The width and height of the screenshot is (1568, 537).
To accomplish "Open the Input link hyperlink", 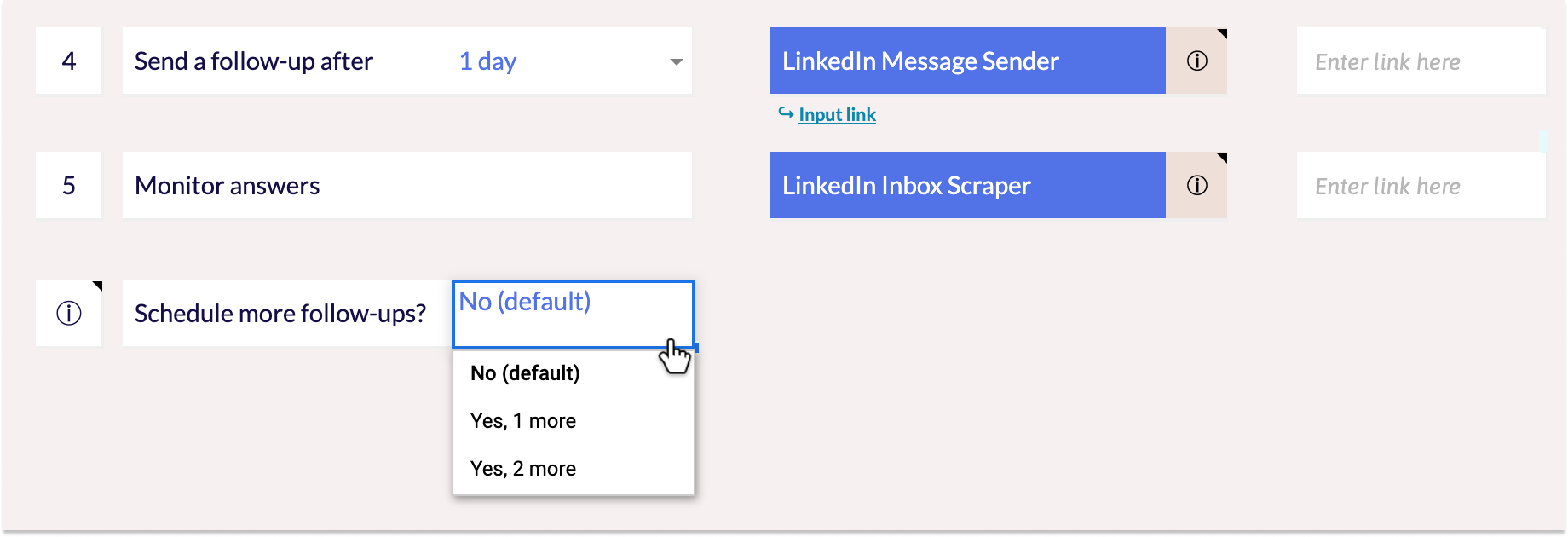I will 838,113.
